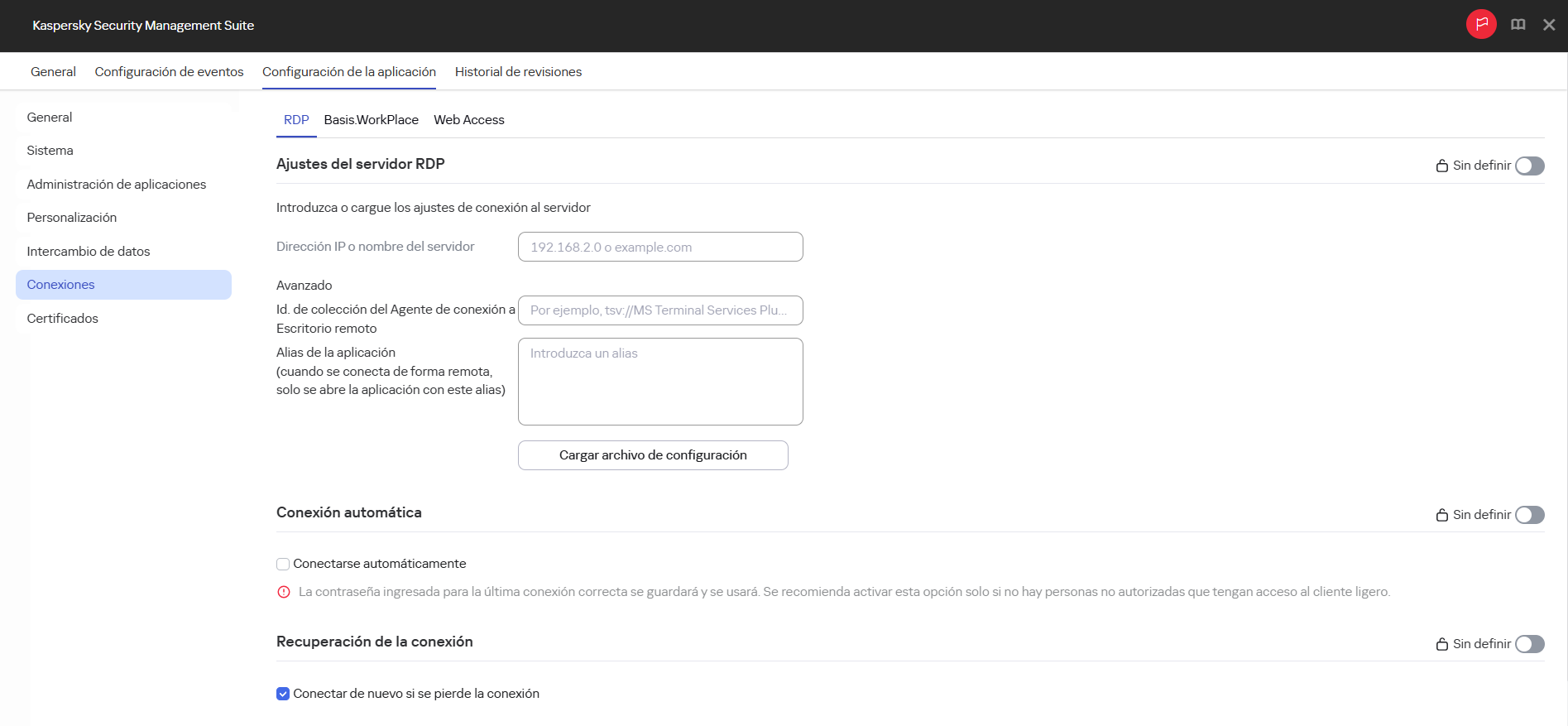
Task: Open the General top tab
Action: [x=53, y=72]
